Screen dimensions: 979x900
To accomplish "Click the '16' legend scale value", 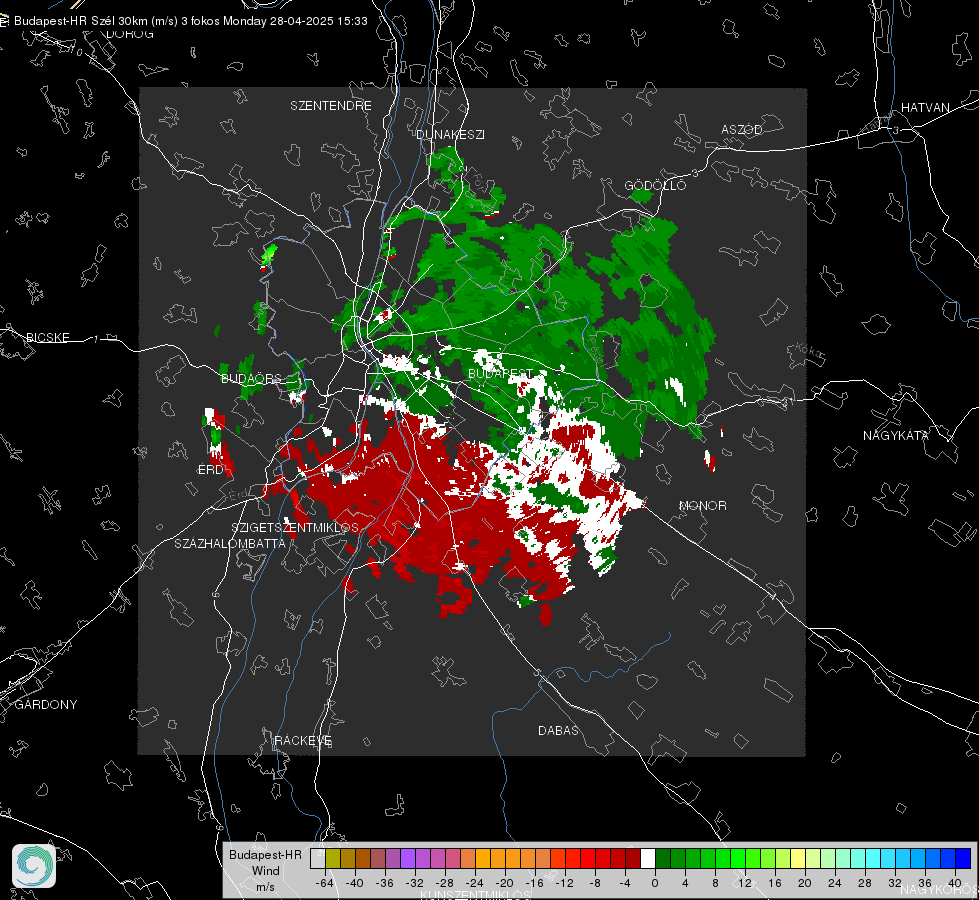I will click(x=775, y=883).
